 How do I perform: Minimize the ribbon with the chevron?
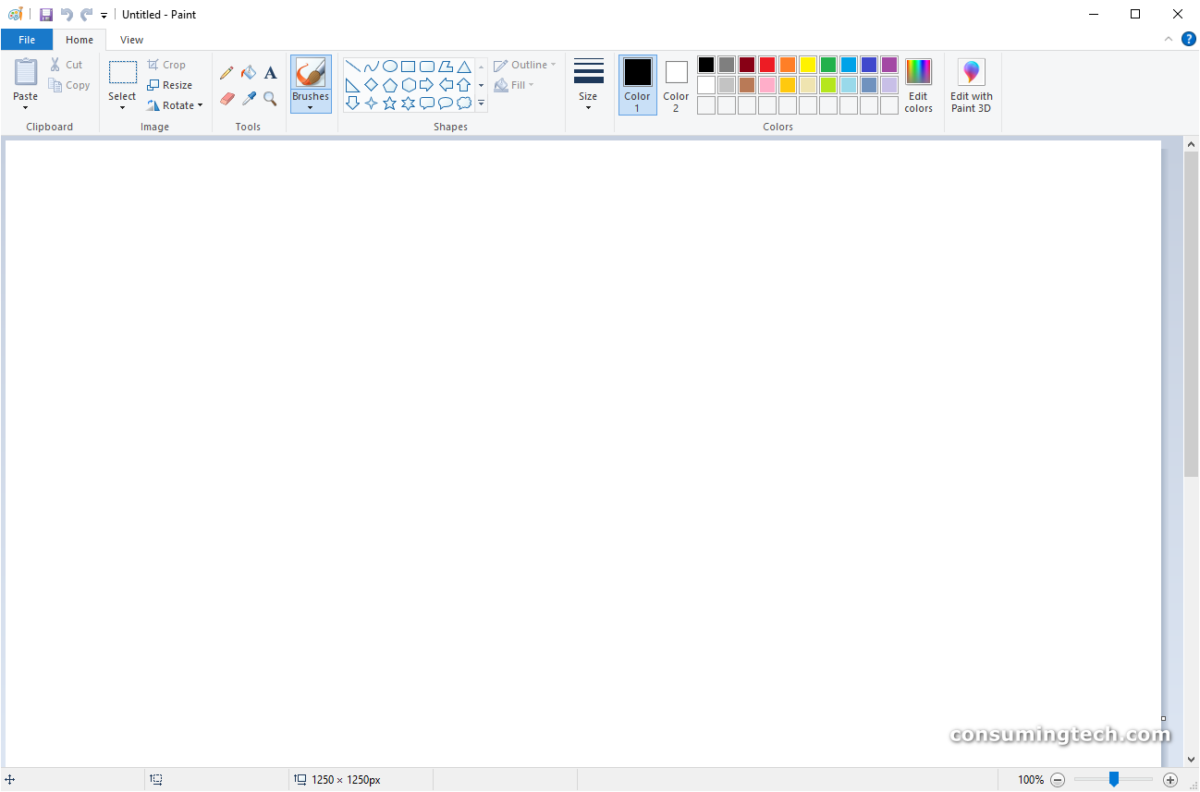click(1169, 39)
